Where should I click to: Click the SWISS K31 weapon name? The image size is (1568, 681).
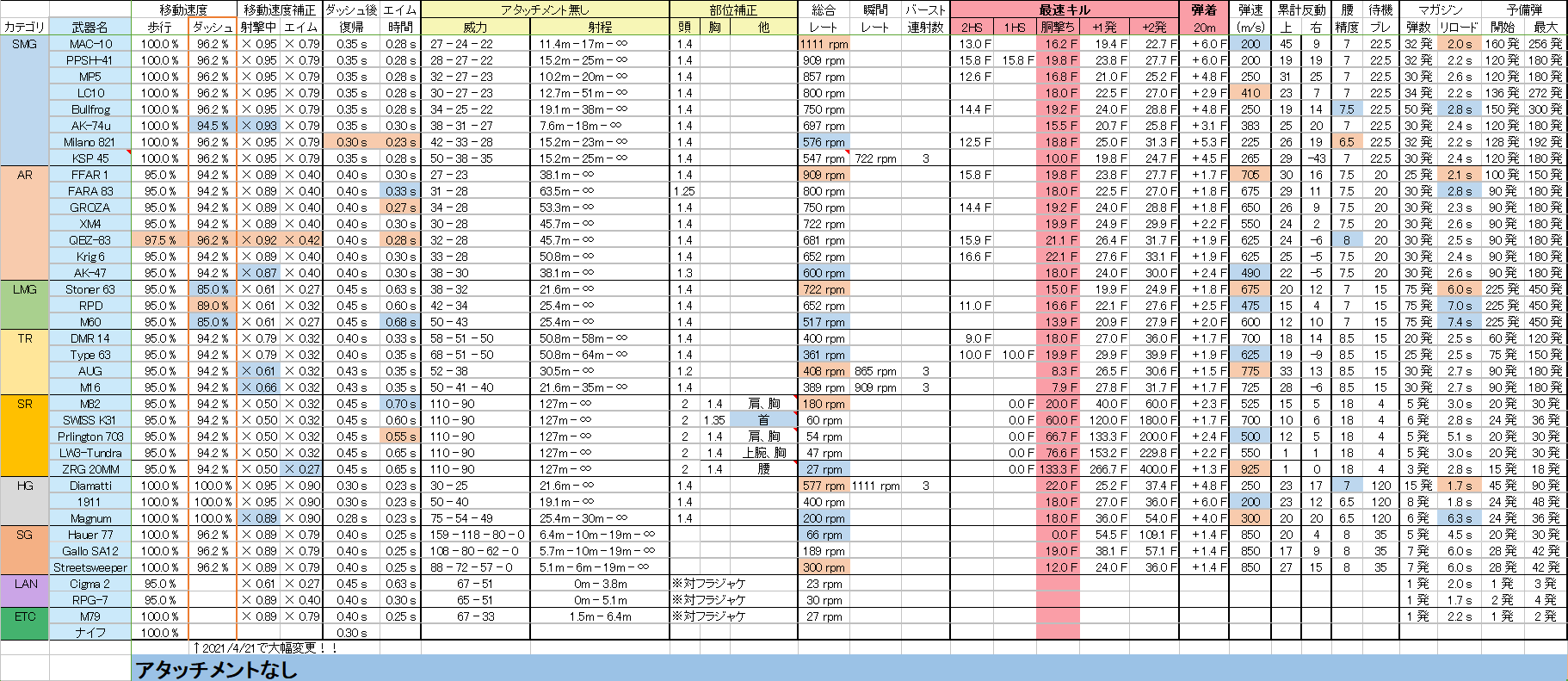90,420
